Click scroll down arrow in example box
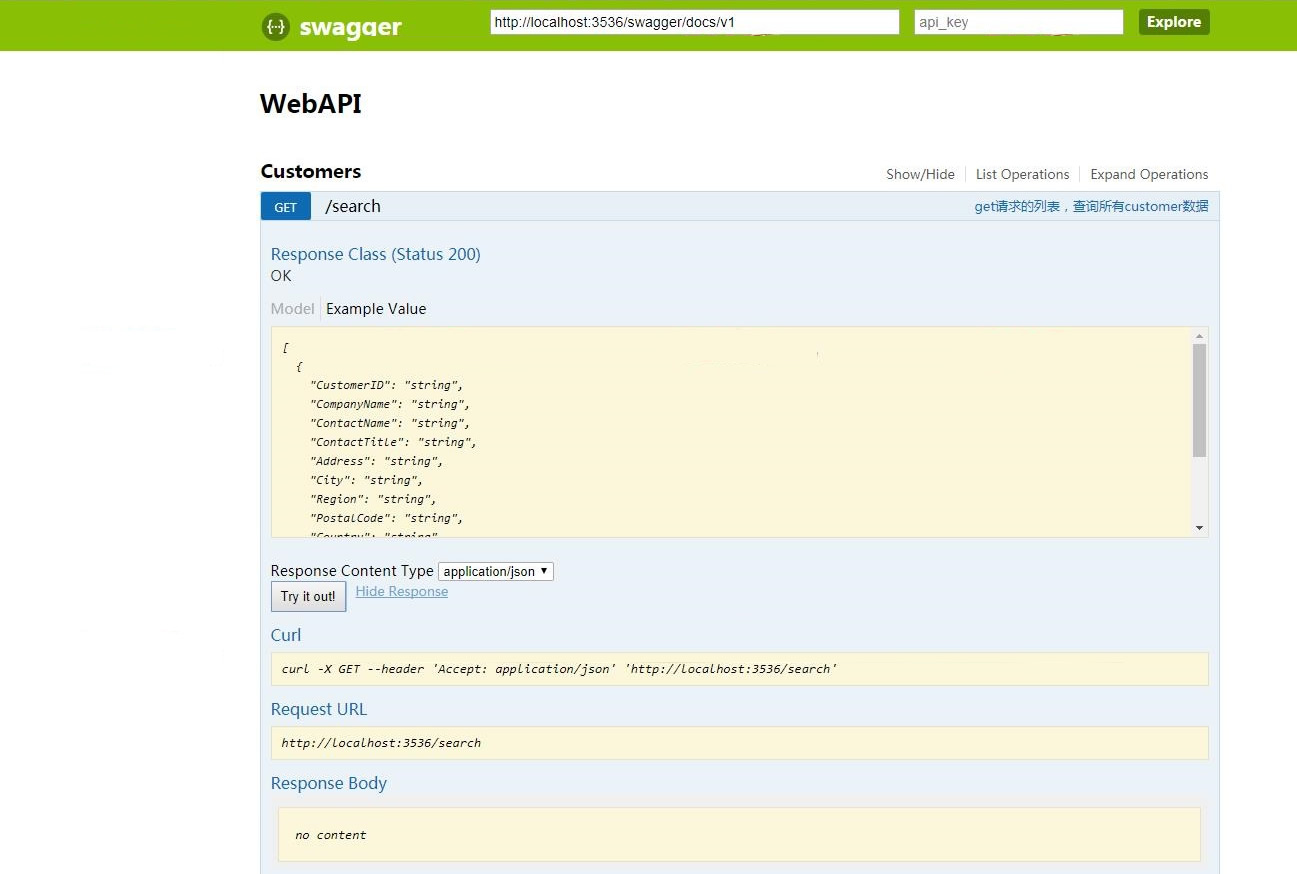 click(1200, 528)
